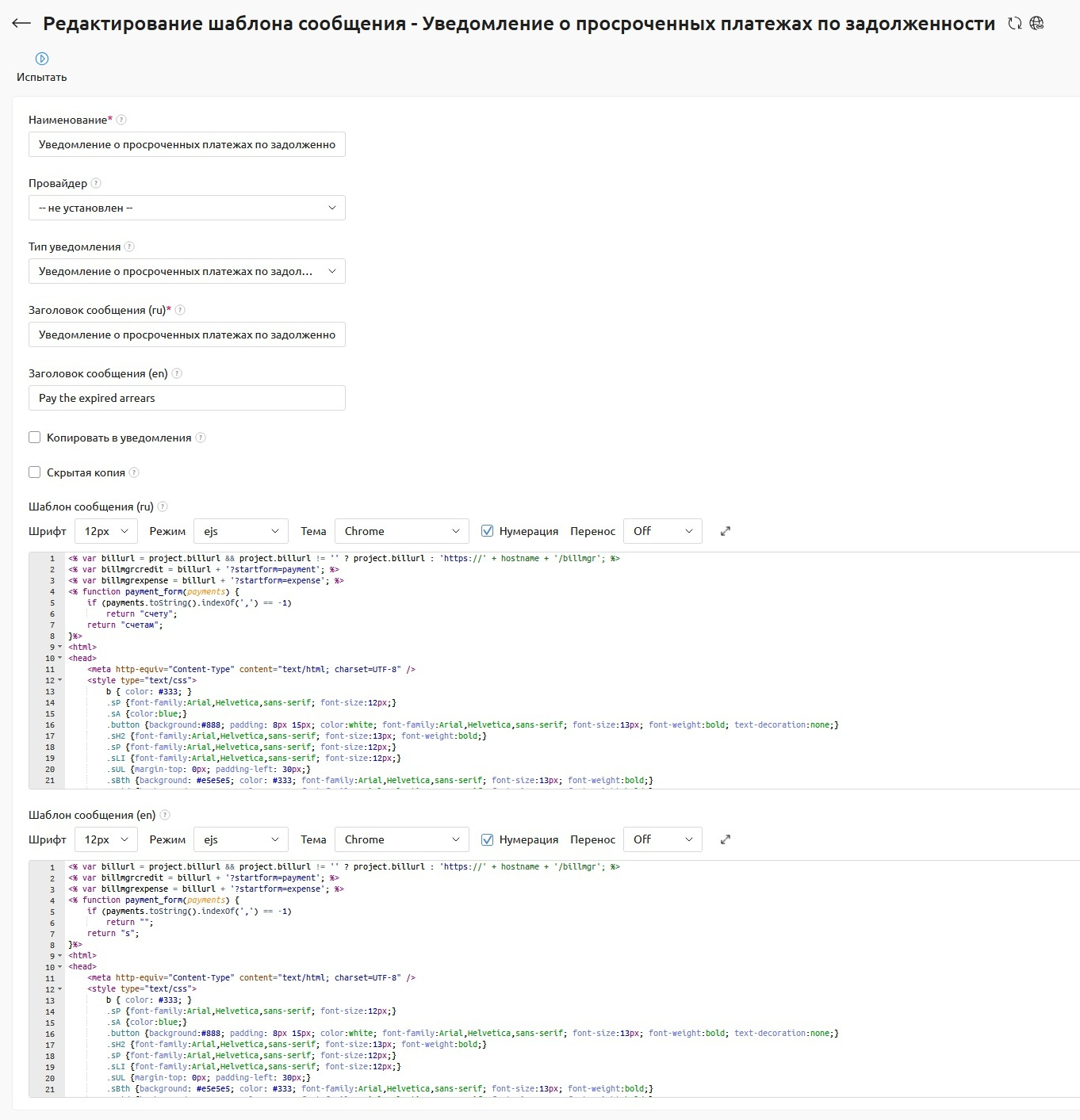Viewport: 1080px width, 1120px height.
Task: Click the var billmgrexpense line in en editor
Action: point(206,889)
